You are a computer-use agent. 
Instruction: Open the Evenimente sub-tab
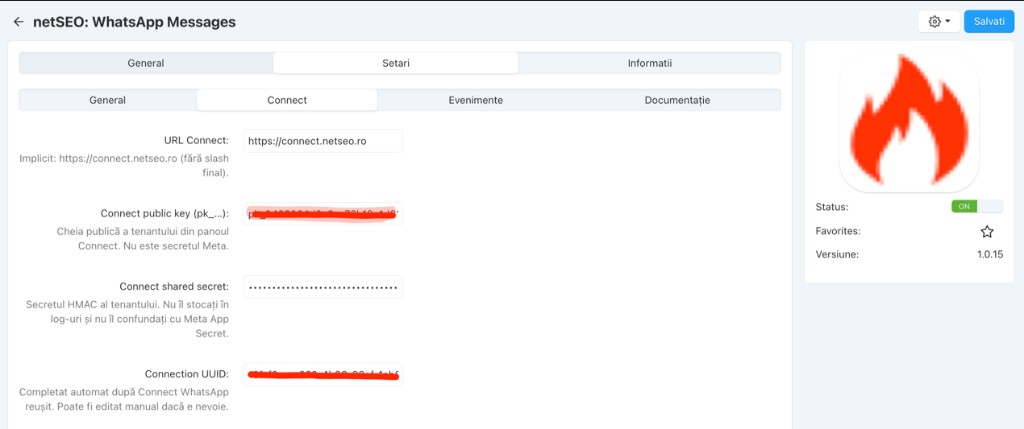[475, 100]
